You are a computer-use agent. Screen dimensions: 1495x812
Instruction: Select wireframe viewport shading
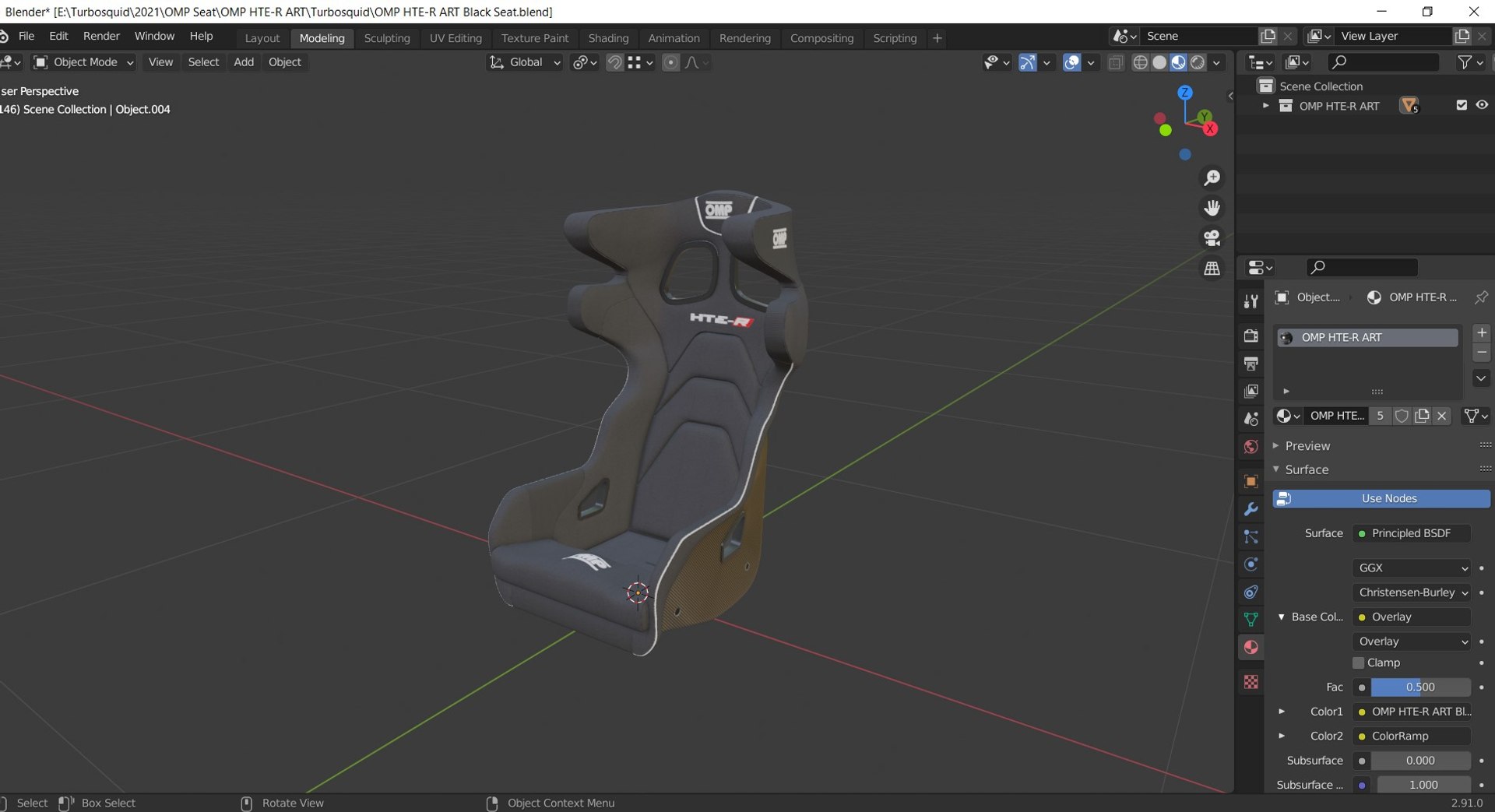click(1140, 62)
